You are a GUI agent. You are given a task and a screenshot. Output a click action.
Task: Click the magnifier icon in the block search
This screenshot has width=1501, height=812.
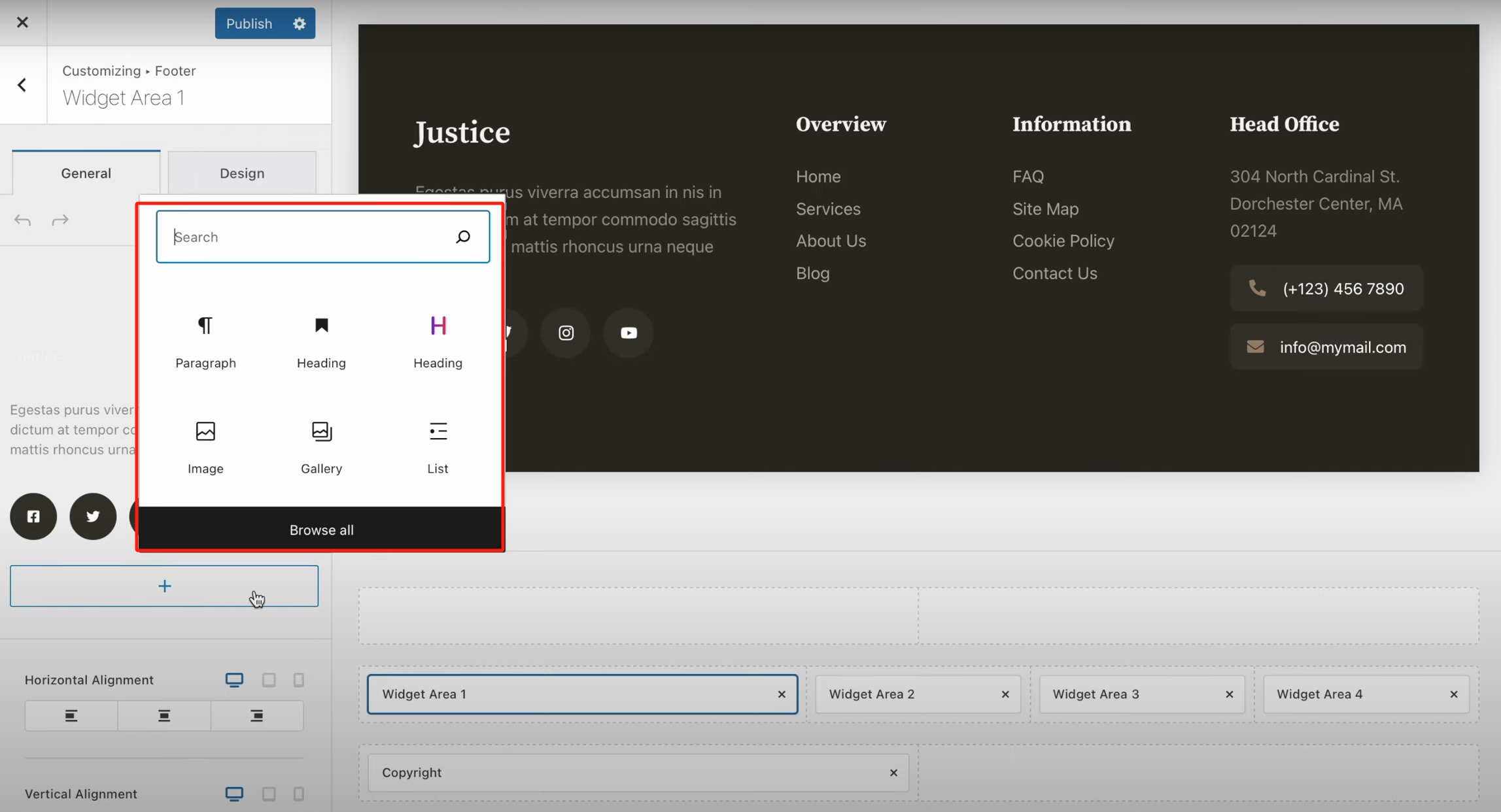pos(463,237)
